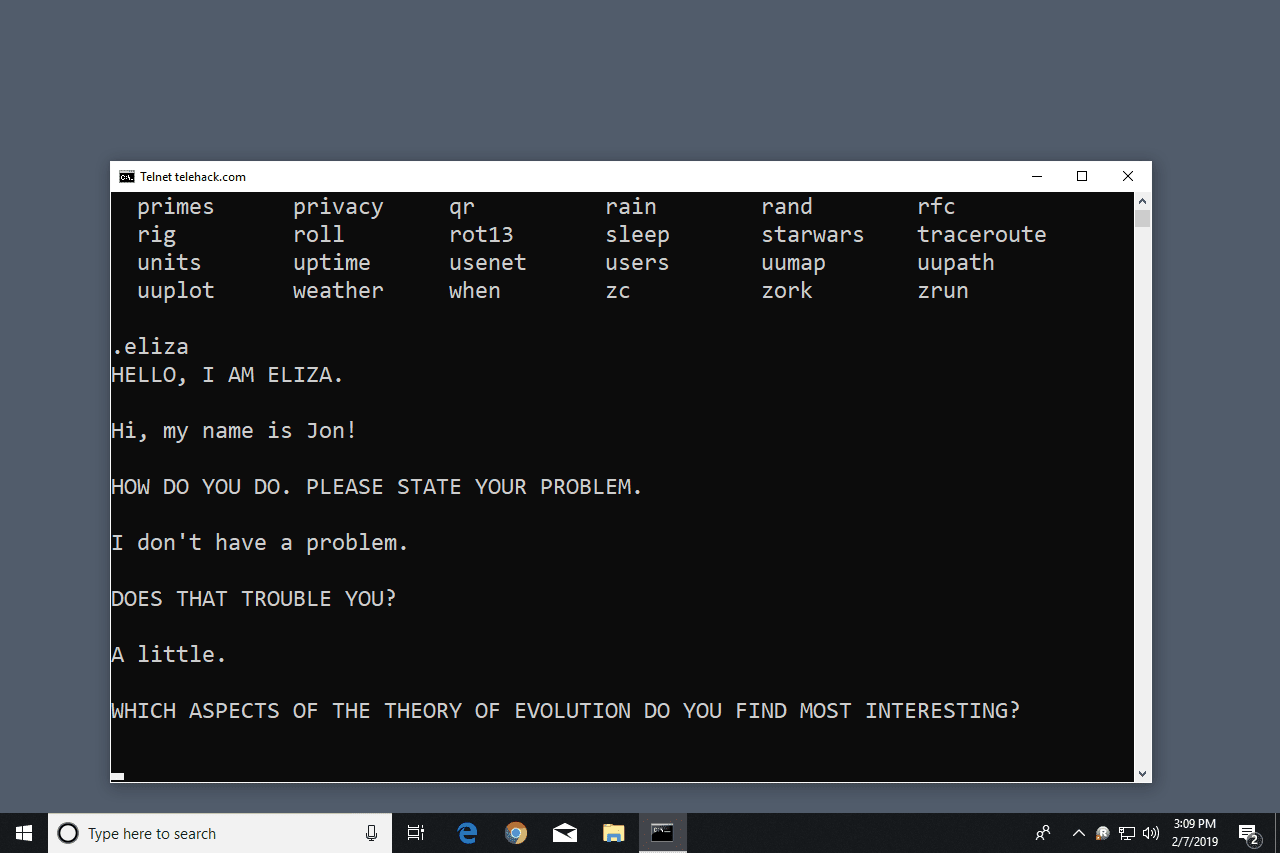Viewport: 1280px width, 853px height.
Task: Click the 'weather' command text
Action: pos(338,291)
